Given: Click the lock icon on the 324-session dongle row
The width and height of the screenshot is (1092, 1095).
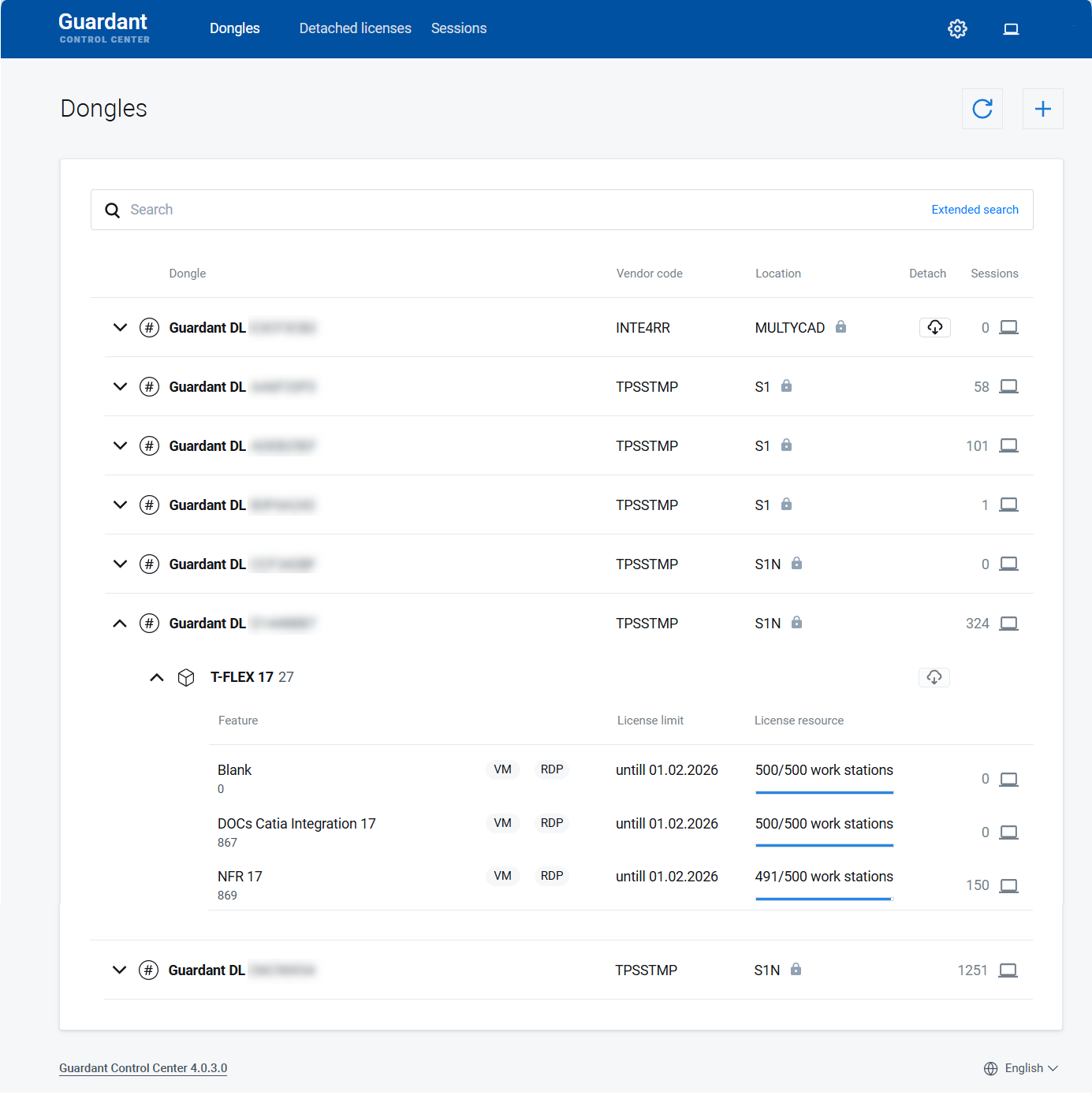Looking at the screenshot, I should (x=797, y=622).
